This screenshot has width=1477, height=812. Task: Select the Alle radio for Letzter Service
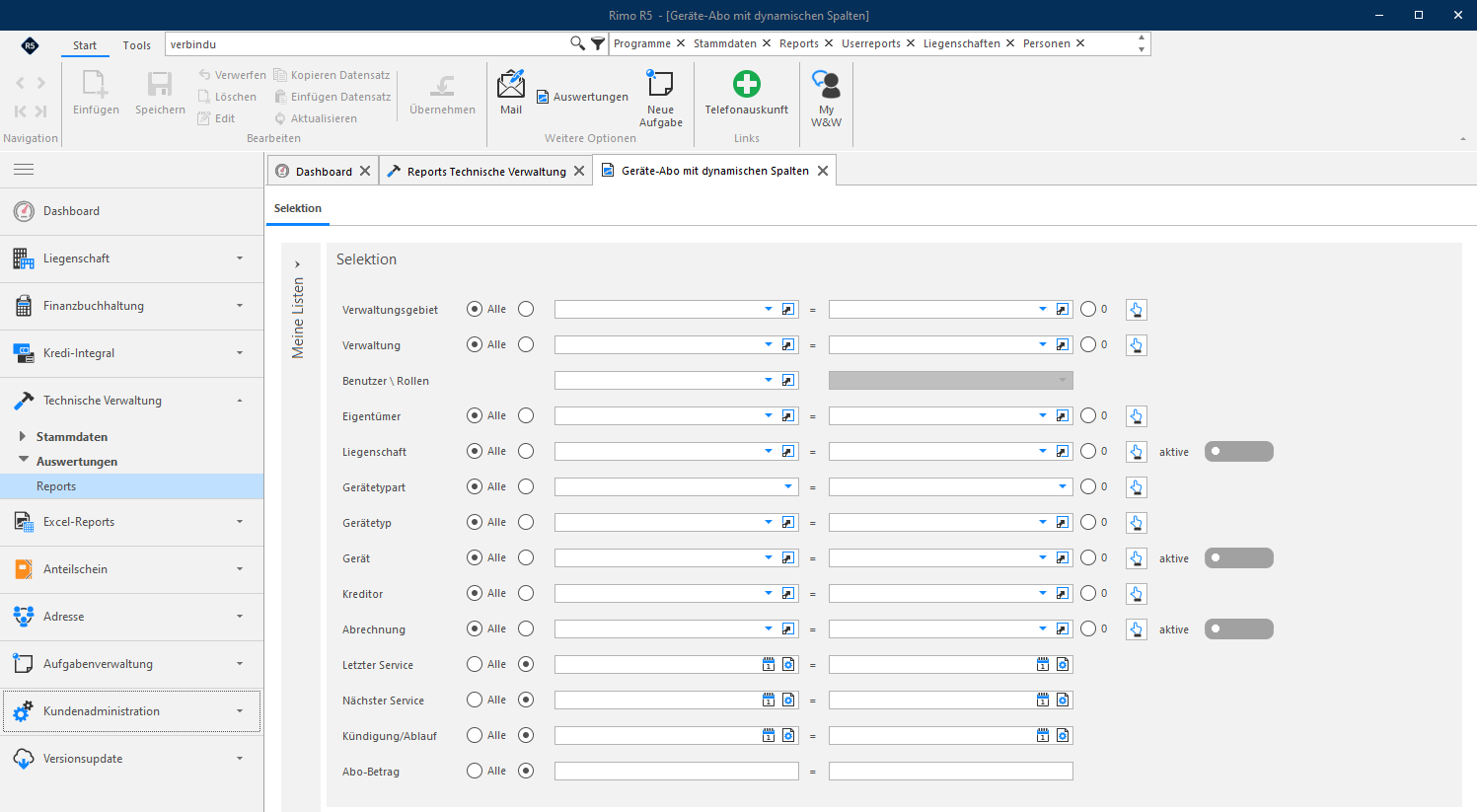(475, 664)
